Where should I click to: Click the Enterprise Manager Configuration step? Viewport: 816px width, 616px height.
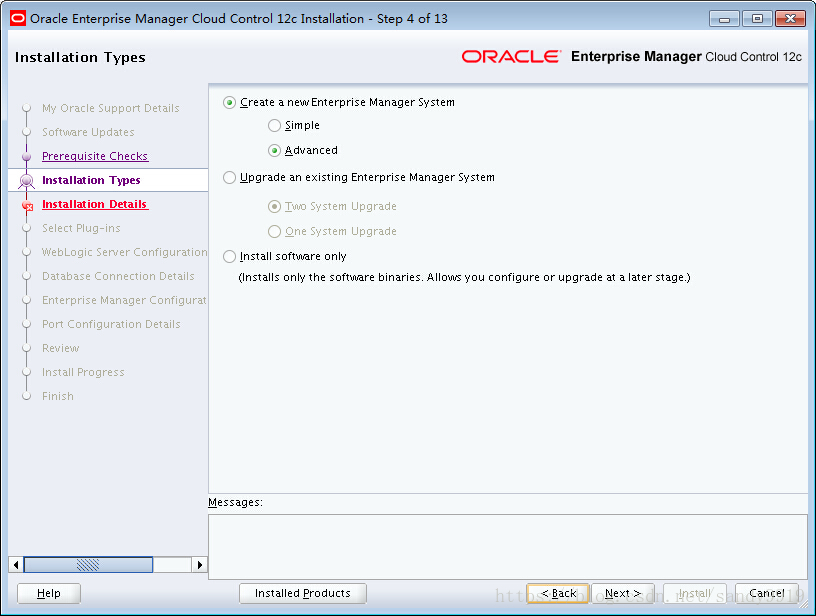point(124,300)
